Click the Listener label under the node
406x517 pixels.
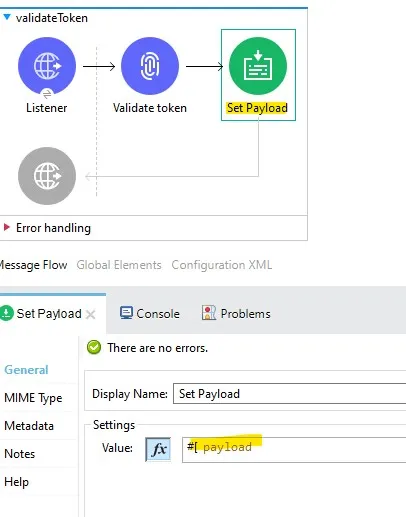tap(47, 108)
